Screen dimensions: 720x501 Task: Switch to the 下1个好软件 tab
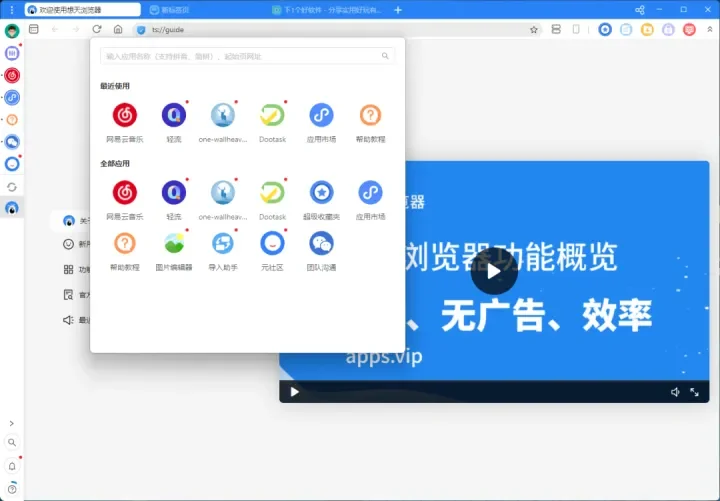[328, 10]
